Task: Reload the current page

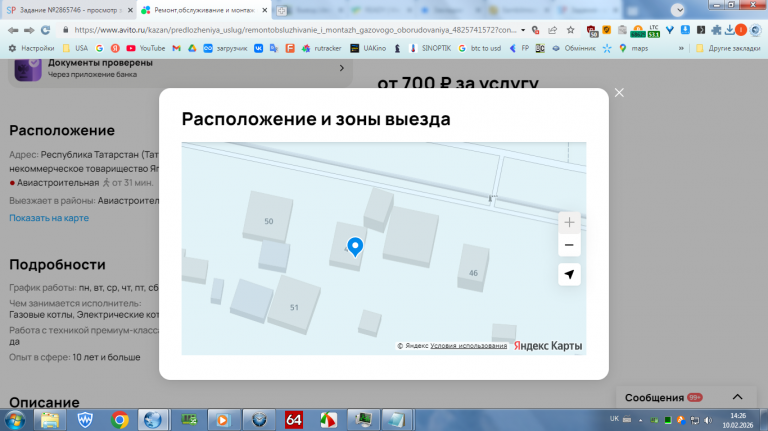Action: [x=46, y=30]
